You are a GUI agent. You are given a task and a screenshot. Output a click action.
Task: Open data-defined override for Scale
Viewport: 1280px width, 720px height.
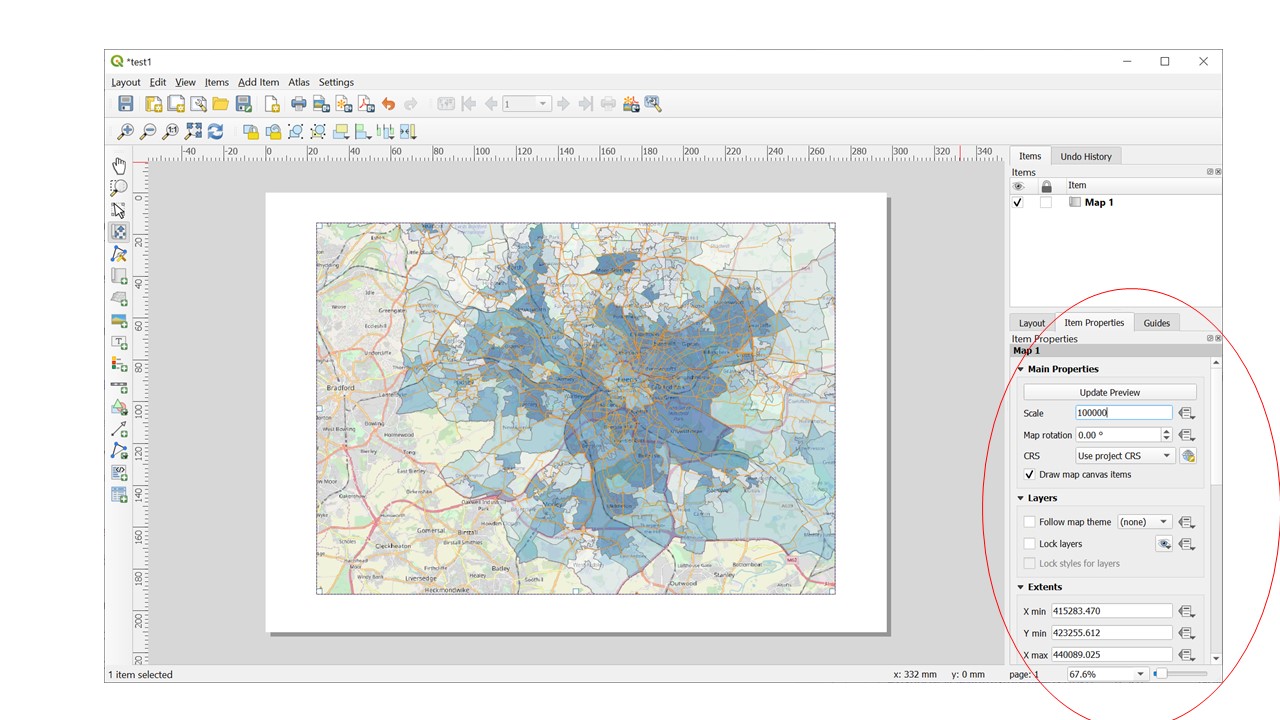(x=1187, y=413)
